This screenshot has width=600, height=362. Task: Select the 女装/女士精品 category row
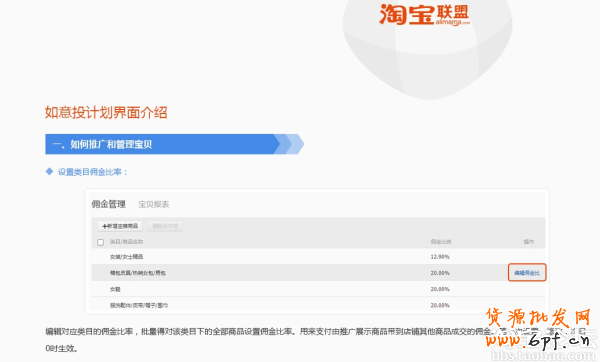point(318,256)
